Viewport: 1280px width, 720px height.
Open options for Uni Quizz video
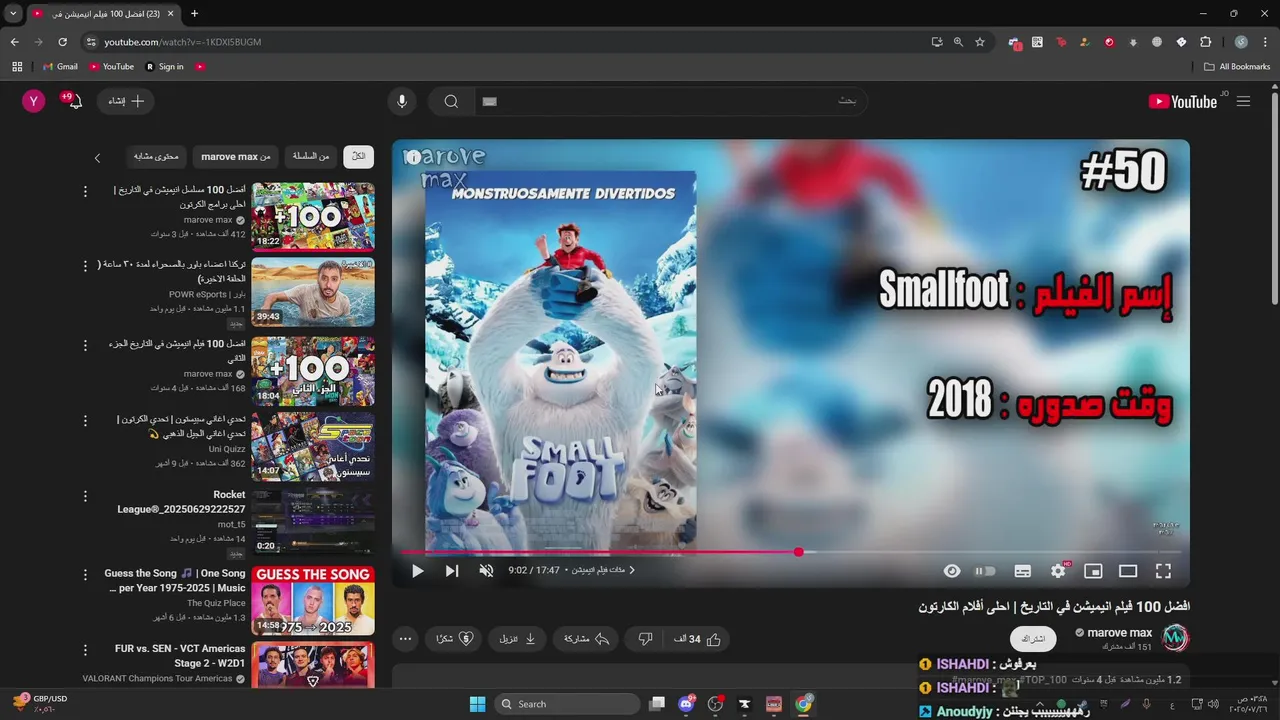pyautogui.click(x=85, y=420)
